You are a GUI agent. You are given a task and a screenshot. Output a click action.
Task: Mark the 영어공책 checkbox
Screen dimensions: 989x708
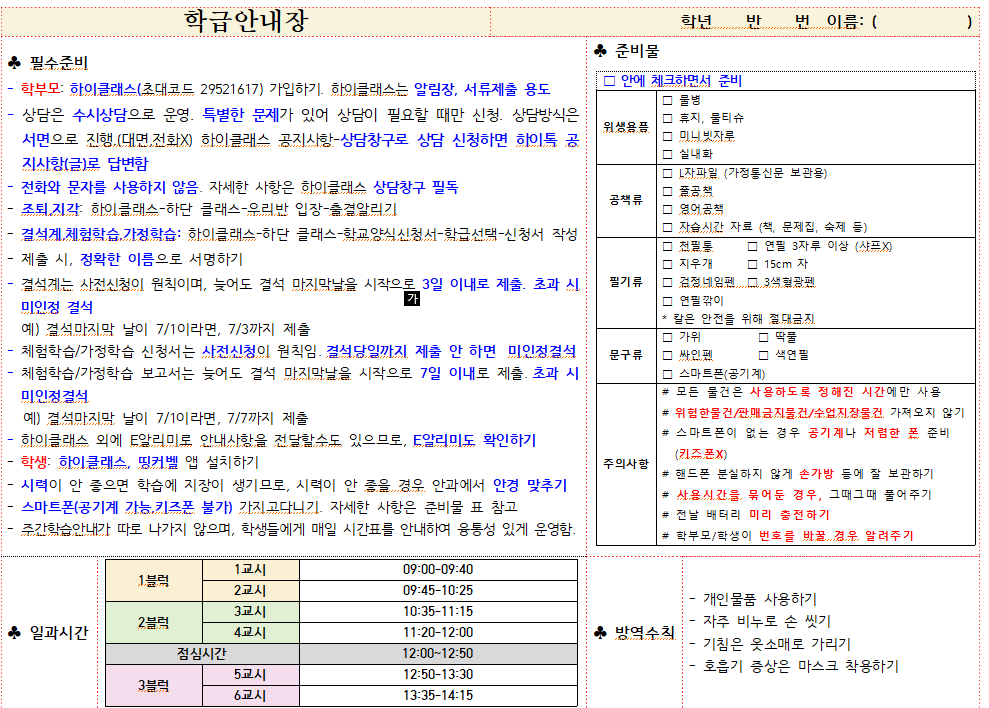click(x=668, y=209)
